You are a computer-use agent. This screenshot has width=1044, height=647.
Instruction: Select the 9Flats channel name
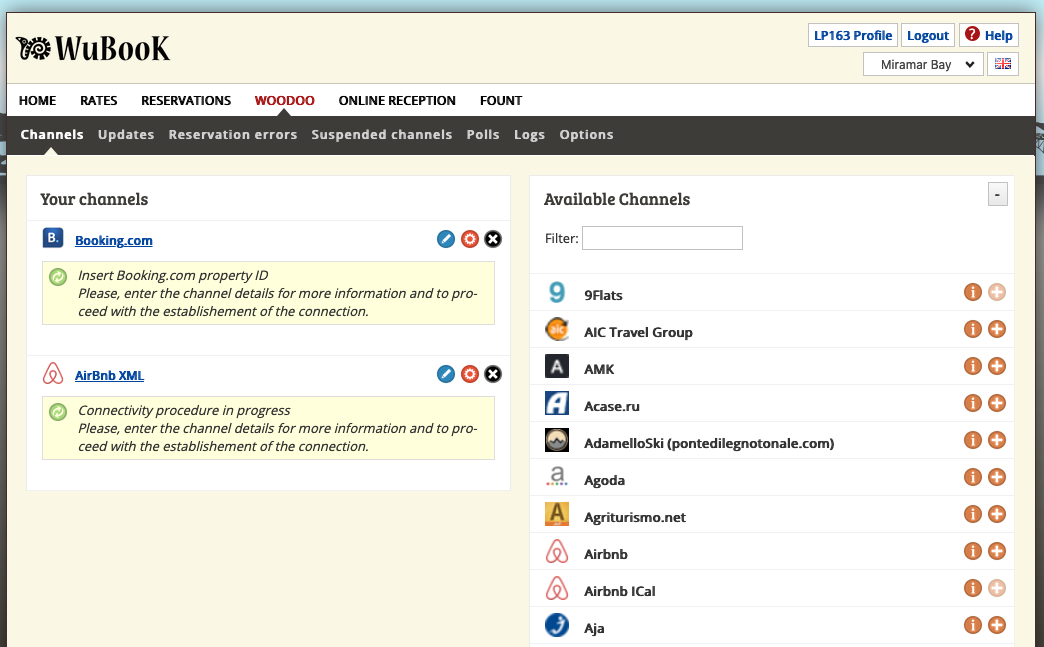point(603,295)
